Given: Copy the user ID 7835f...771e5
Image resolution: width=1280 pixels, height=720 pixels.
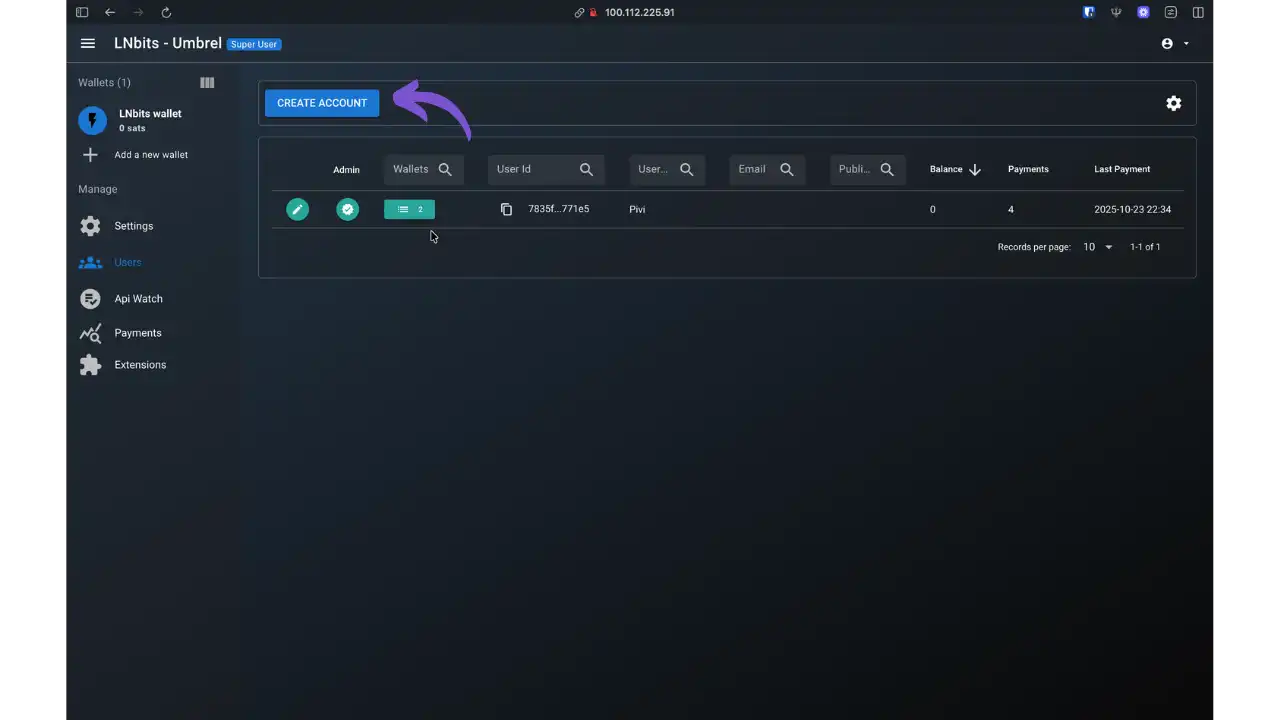Looking at the screenshot, I should coord(506,209).
